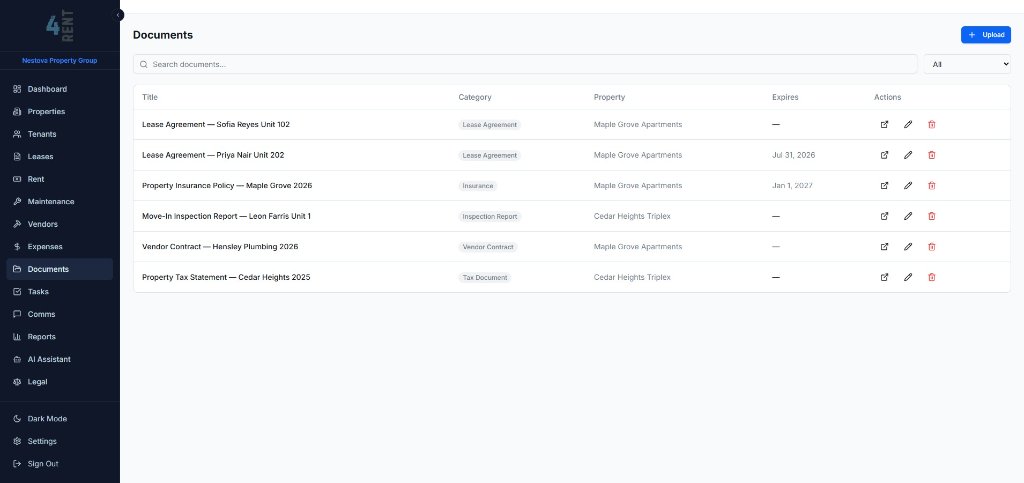Go to Dashboard in the sidebar
The width and height of the screenshot is (1024, 483).
pos(59,89)
